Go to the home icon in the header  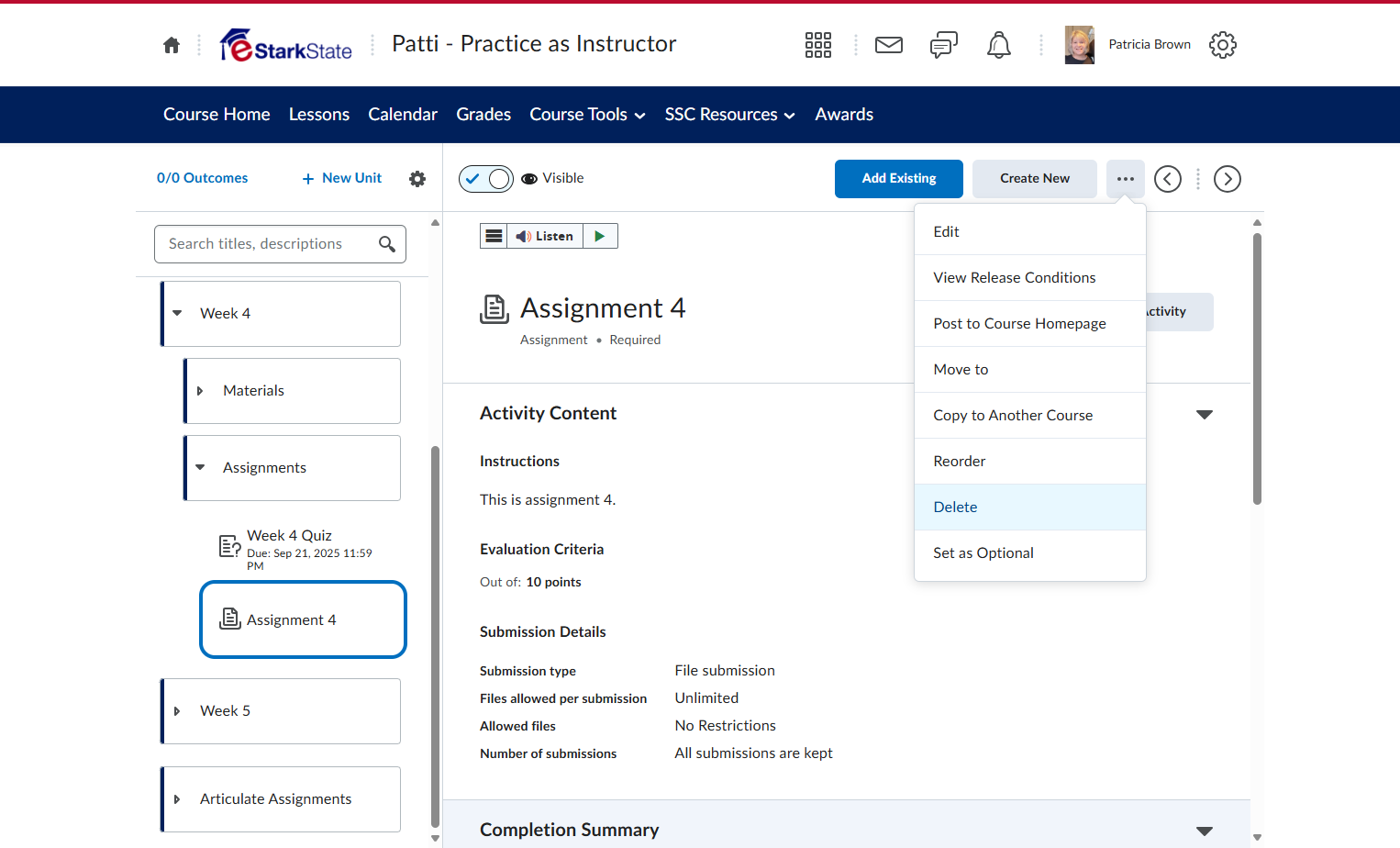coord(172,45)
